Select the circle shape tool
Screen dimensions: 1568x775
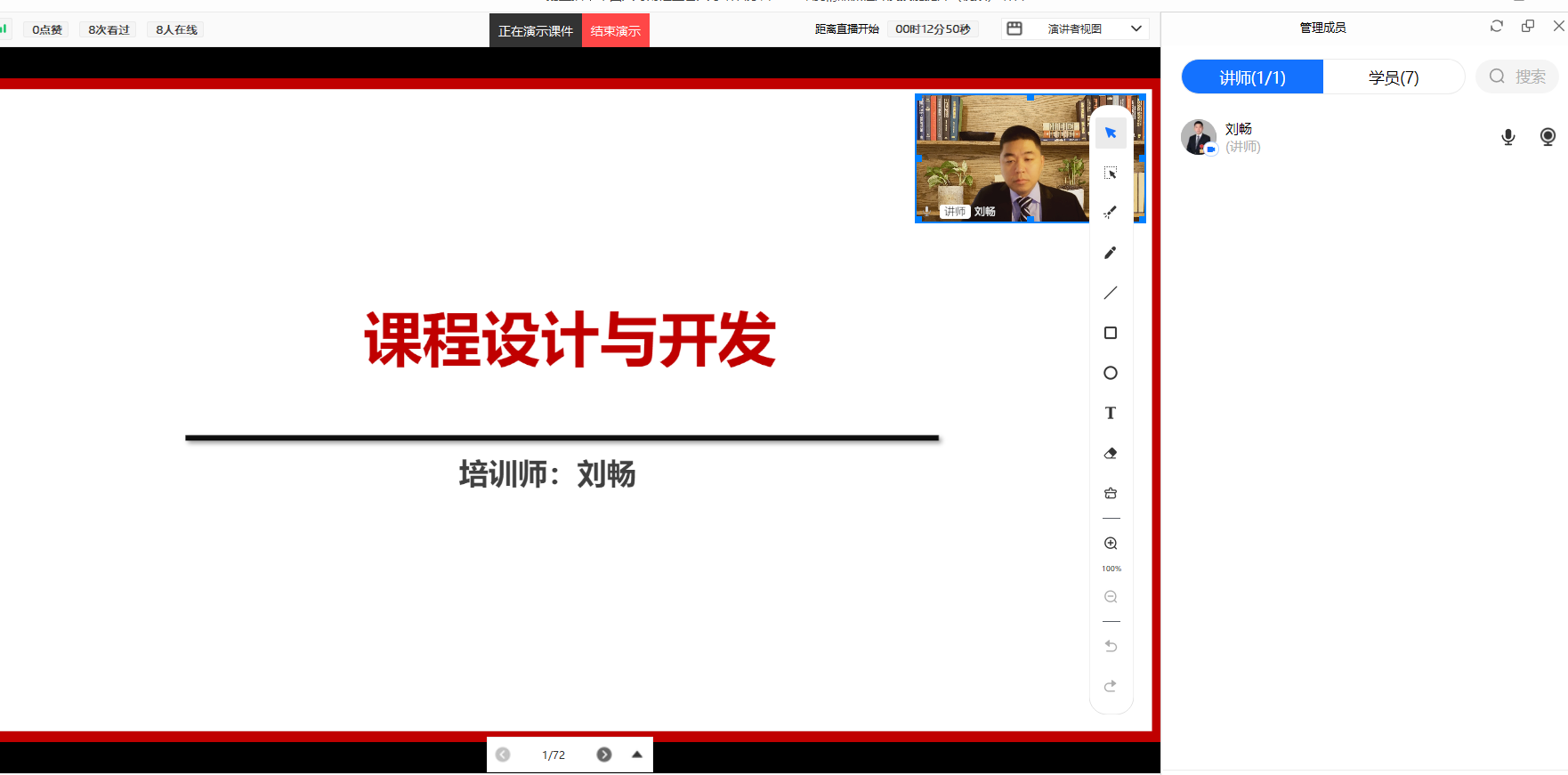[x=1111, y=373]
